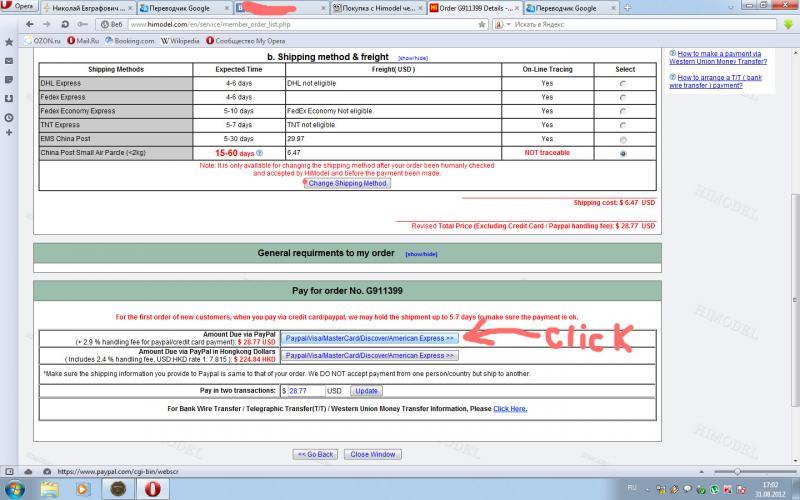Image resolution: width=800 pixels, height=500 pixels.
Task: Expand General requirements via show/hide
Action: [x=421, y=254]
